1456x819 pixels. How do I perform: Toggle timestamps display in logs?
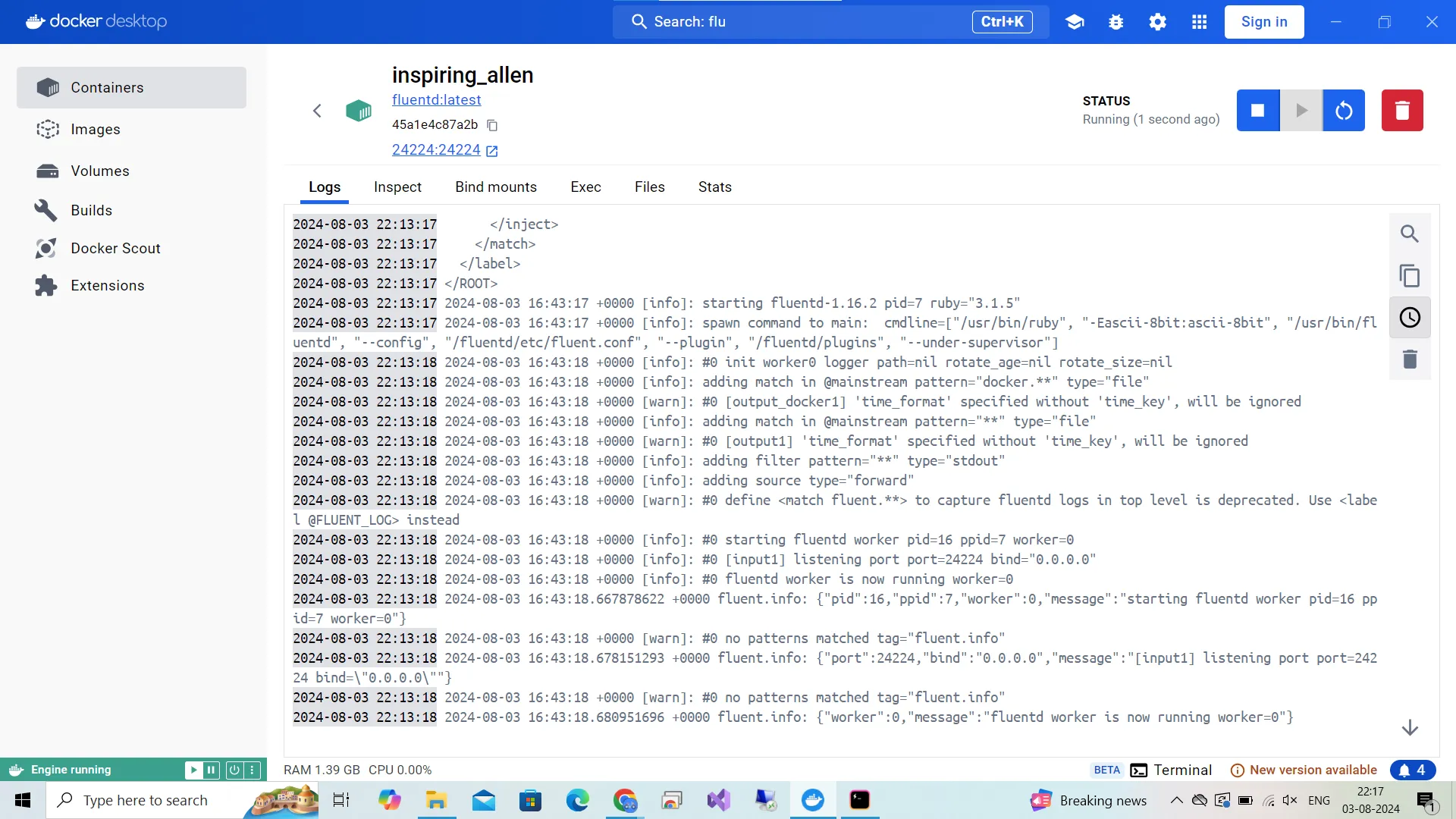[1410, 318]
